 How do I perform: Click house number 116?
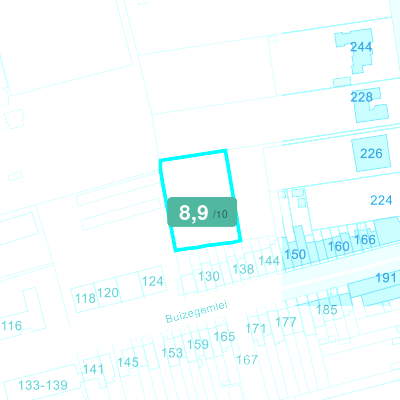tap(12, 326)
